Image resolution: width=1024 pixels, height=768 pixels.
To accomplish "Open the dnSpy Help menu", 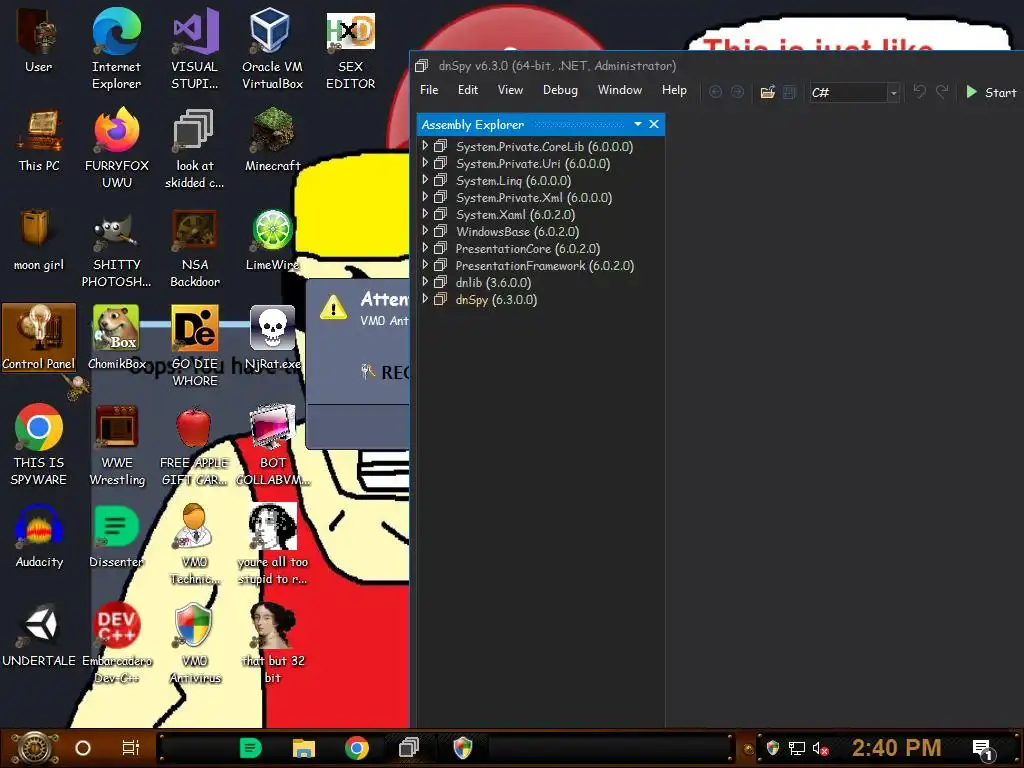I will 674,90.
